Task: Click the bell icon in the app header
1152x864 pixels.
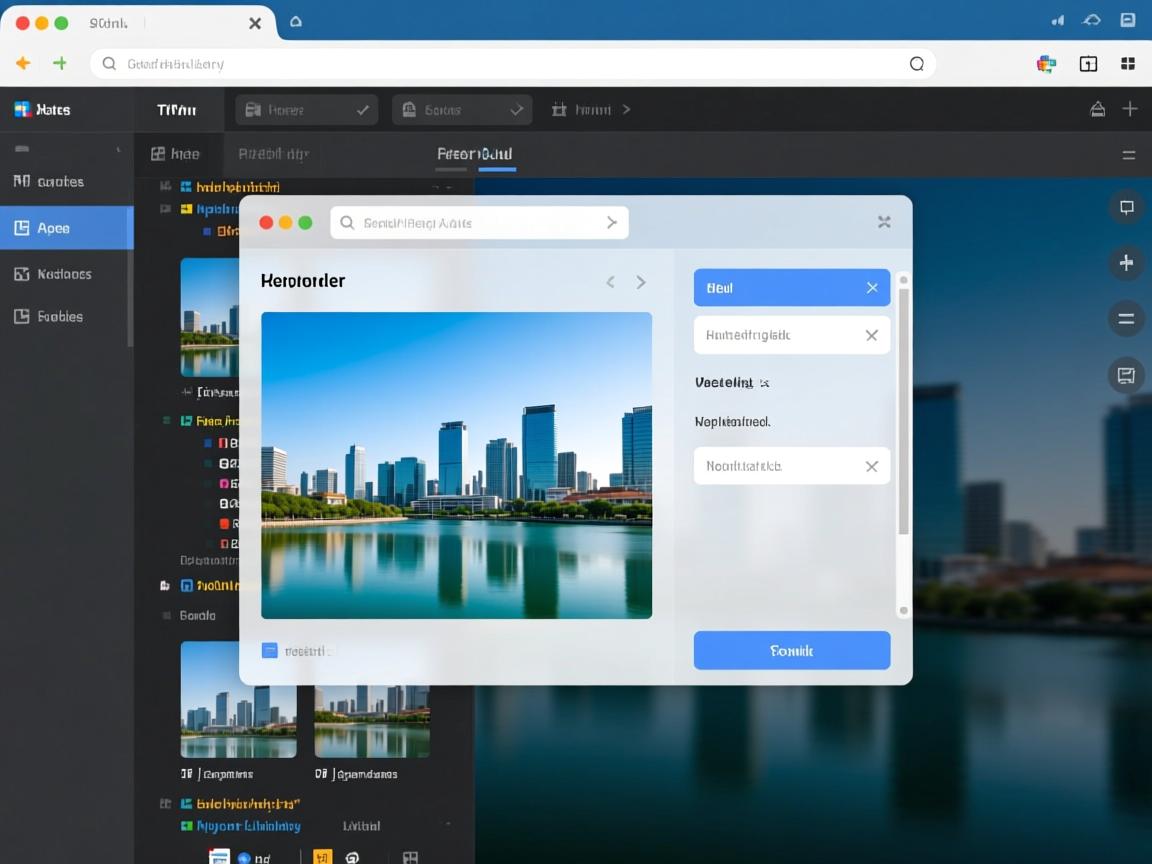Action: pyautogui.click(x=1097, y=109)
